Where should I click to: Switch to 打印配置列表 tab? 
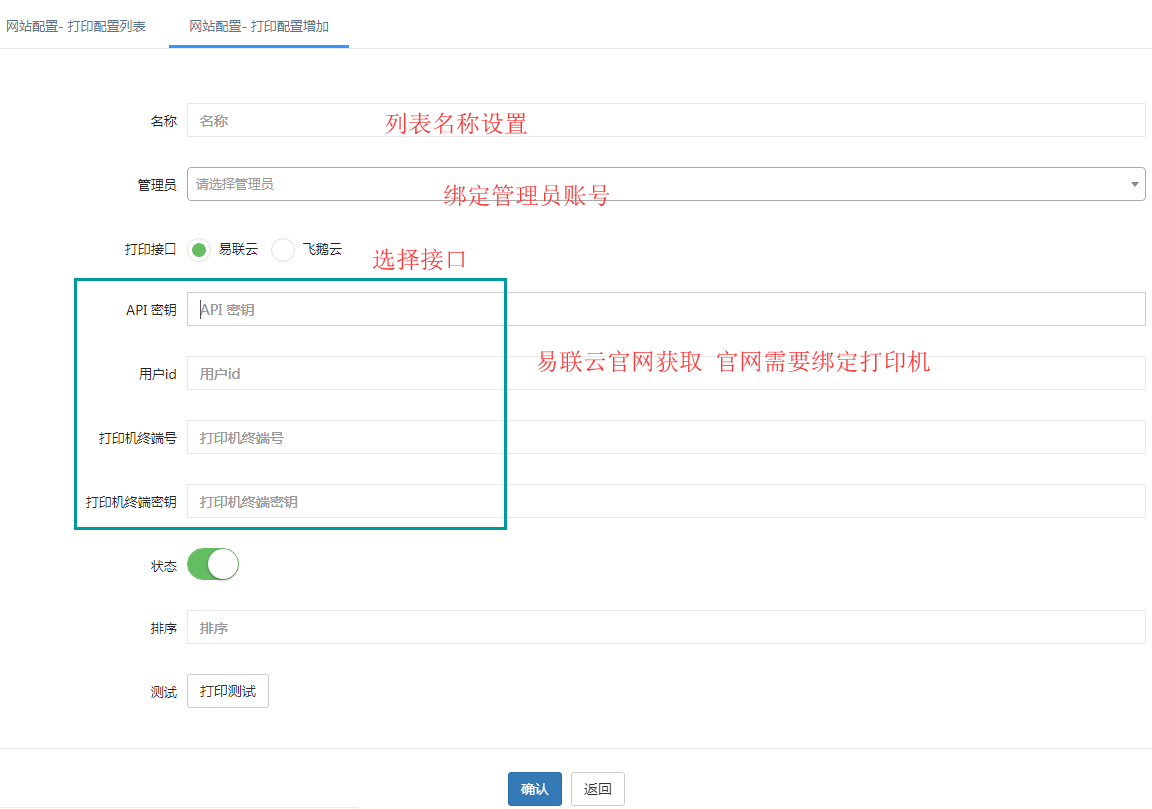76,26
